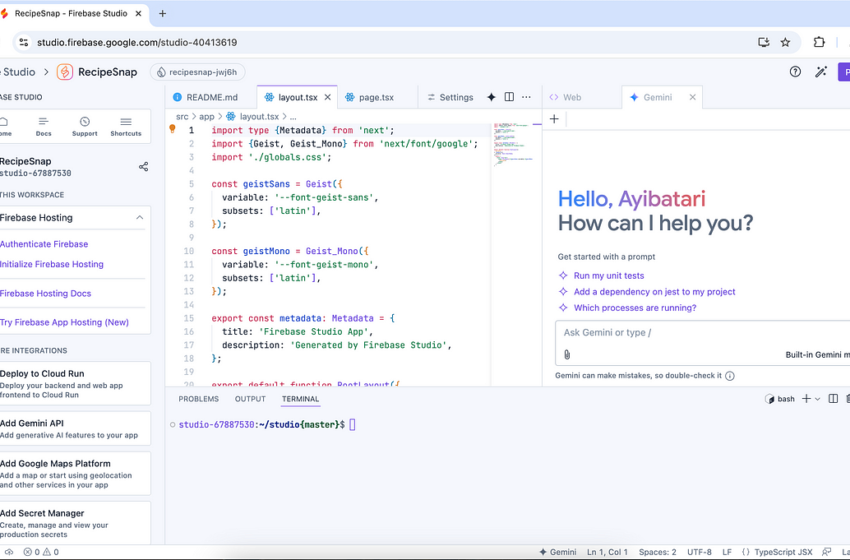Click the browser address bar URL
Viewport: 850px width, 560px height.
click(x=137, y=42)
